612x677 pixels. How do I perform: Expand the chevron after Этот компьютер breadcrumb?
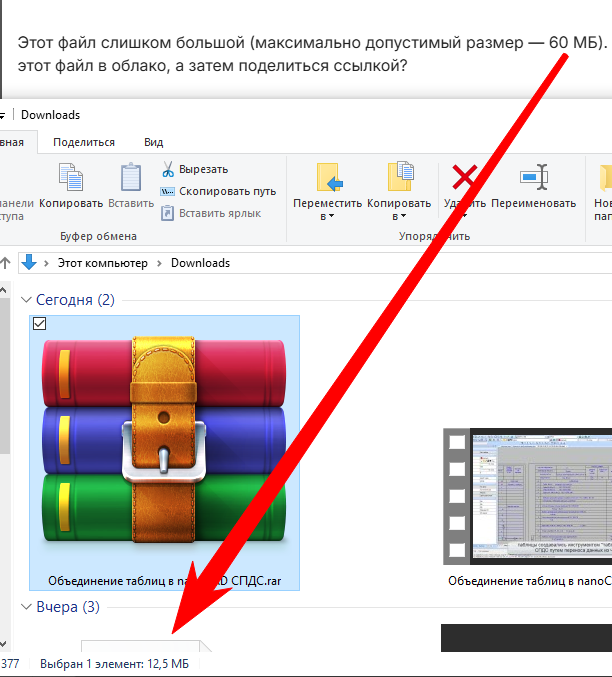click(158, 263)
